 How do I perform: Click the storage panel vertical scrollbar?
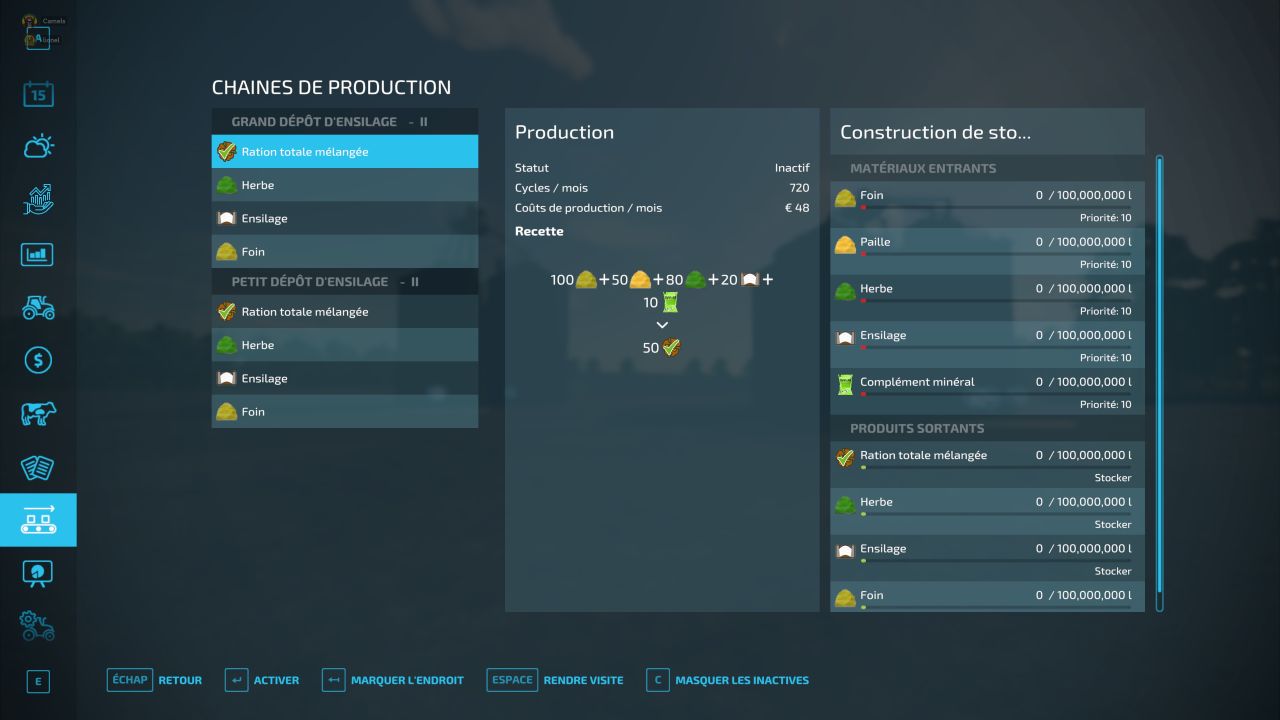(1160, 380)
